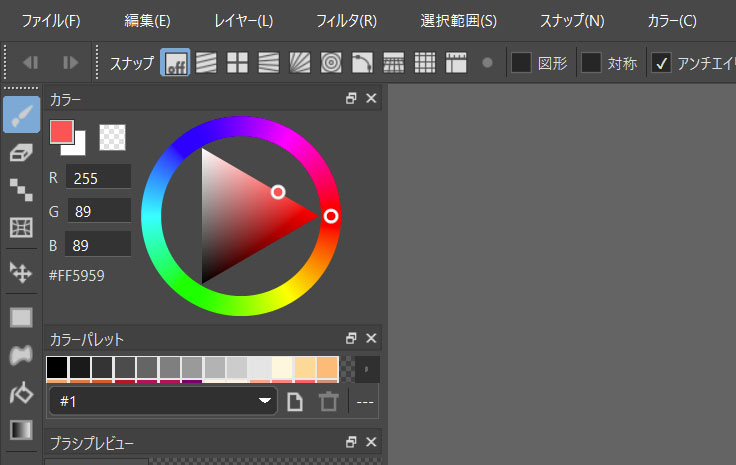736x465 pixels.
Task: Uncheck the アンチエイリアス checkbox
Action: tap(661, 62)
